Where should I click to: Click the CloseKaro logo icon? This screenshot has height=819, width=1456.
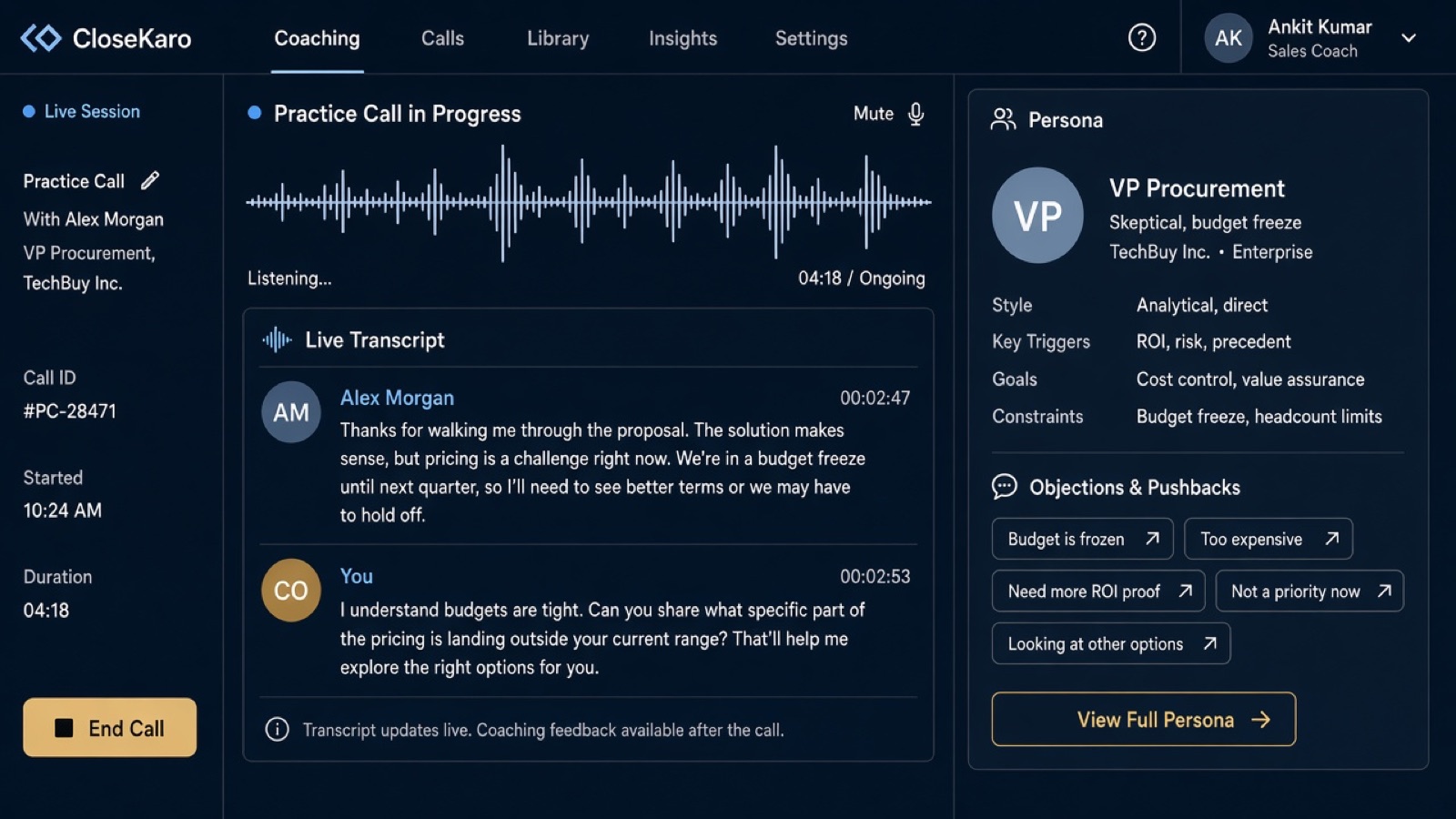[40, 38]
